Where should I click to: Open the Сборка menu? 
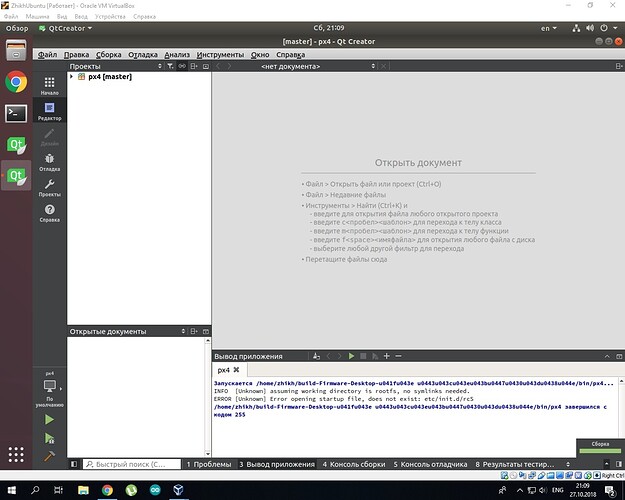[109, 55]
